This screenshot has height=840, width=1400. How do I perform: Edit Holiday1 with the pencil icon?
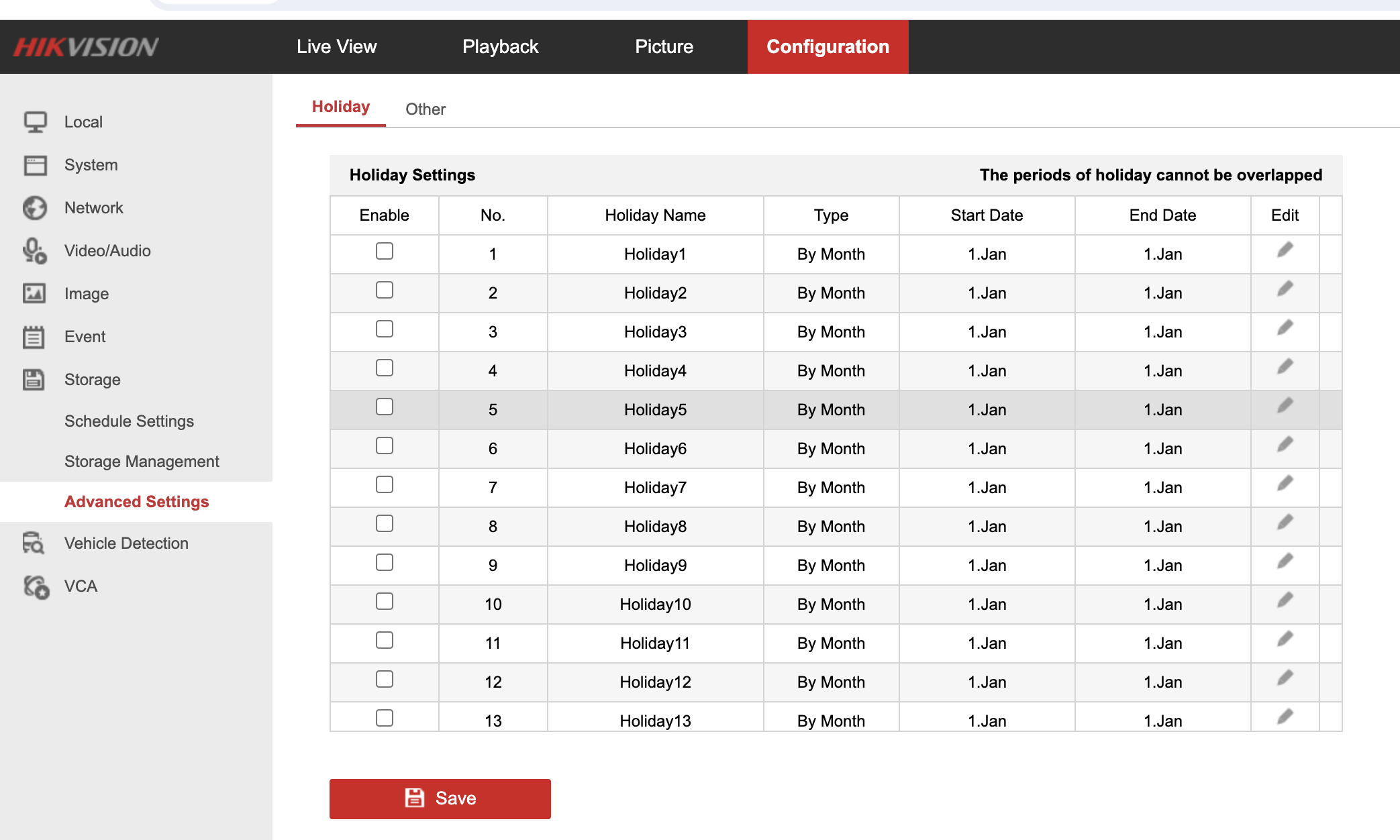coord(1285,251)
